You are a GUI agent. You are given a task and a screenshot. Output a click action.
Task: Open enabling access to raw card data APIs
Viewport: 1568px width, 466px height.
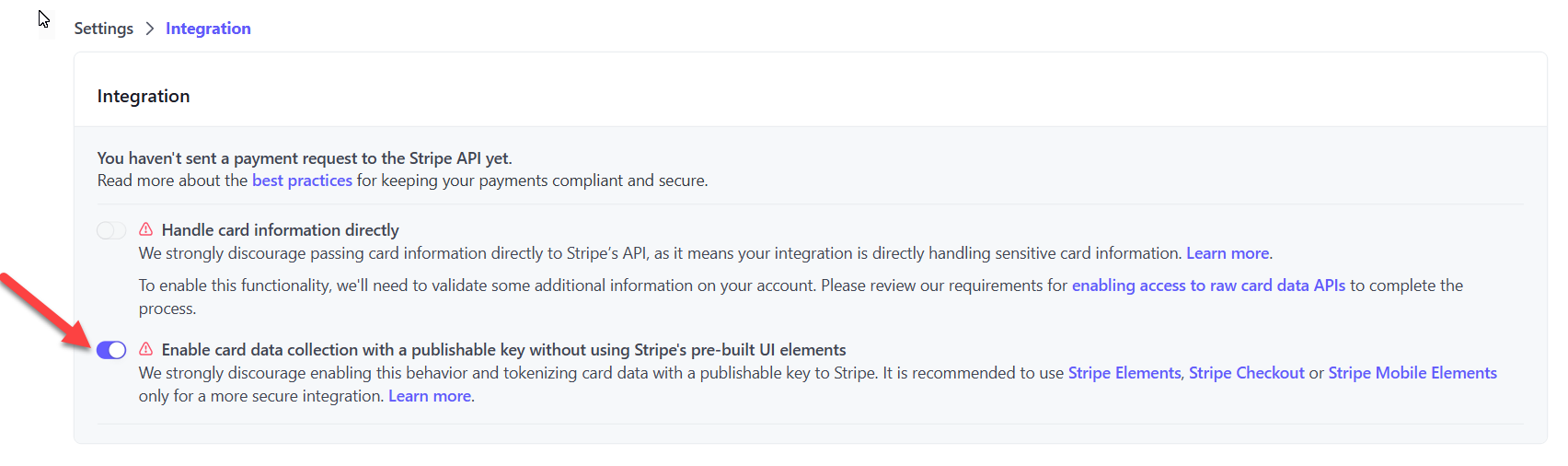click(1208, 285)
